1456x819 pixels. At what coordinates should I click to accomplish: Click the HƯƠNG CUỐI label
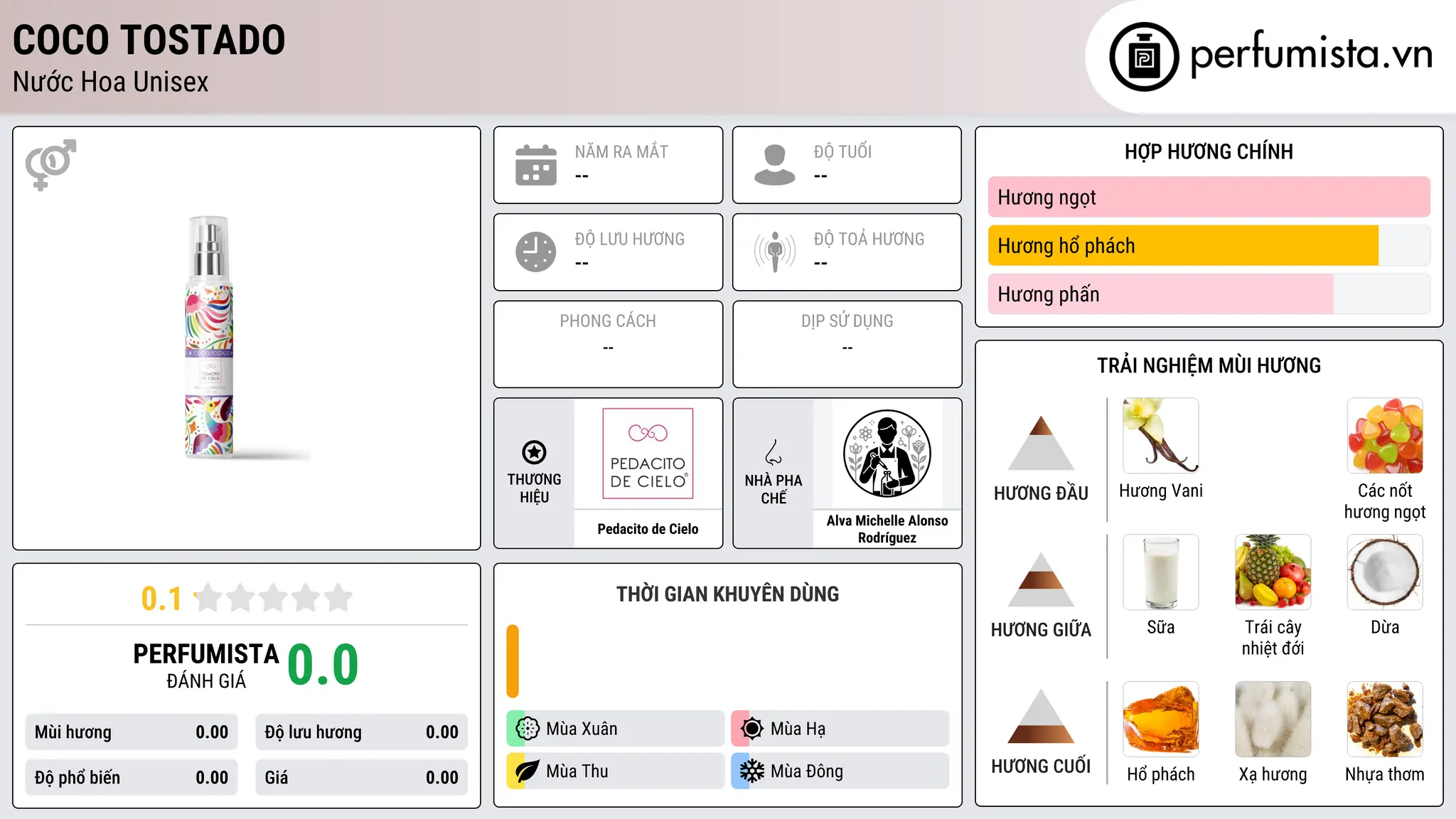pyautogui.click(x=1041, y=766)
